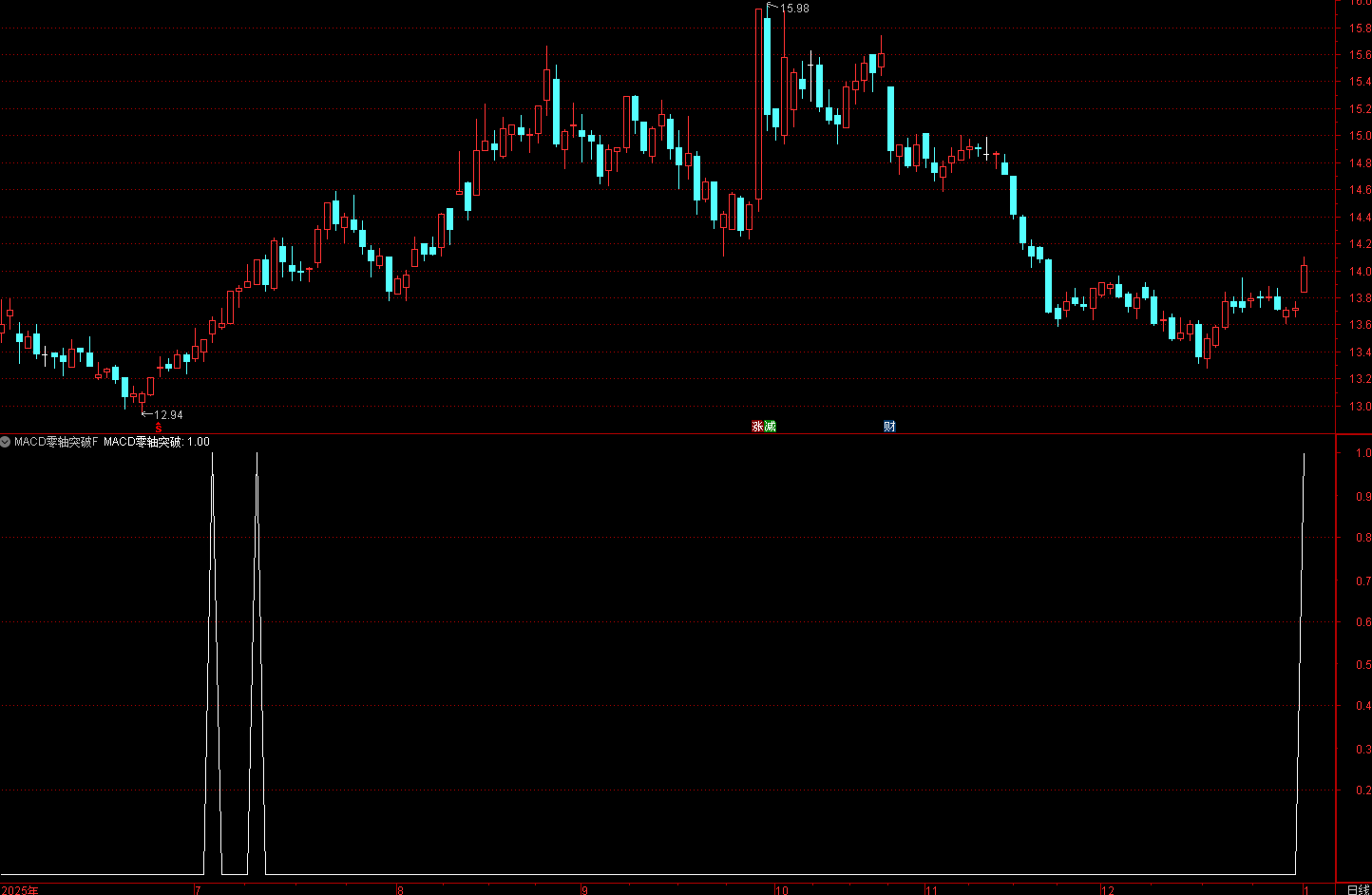Click month 8 on the time axis
This screenshot has height=895, width=1372.
point(401,890)
